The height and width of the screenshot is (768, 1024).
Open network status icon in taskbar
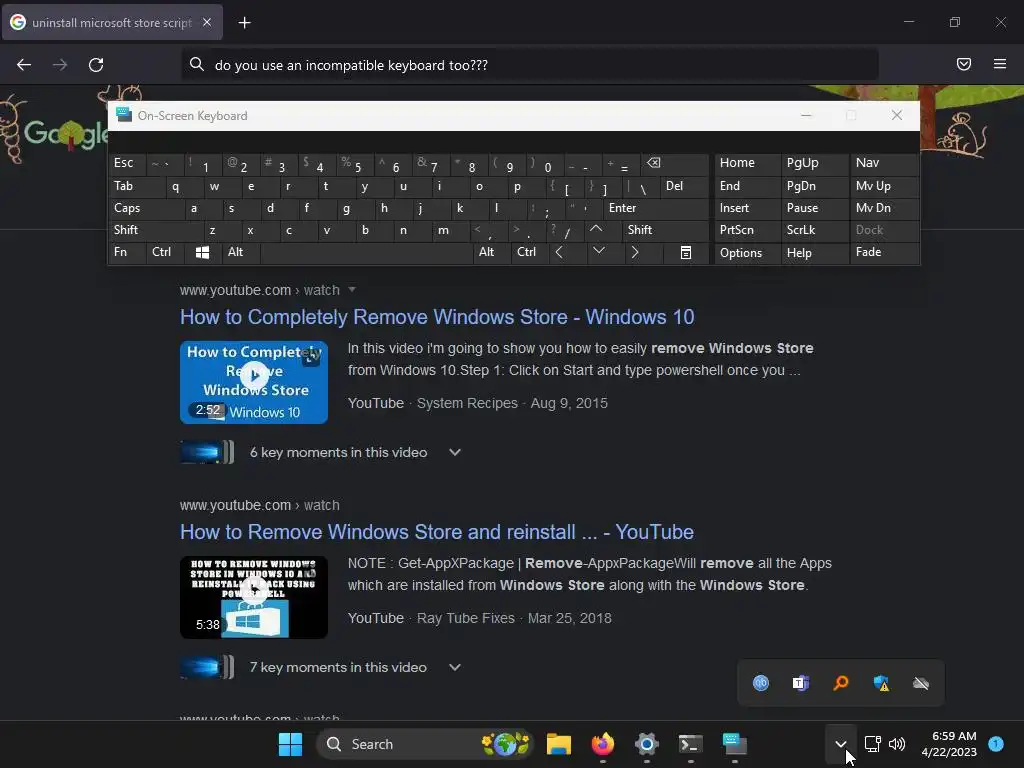872,744
